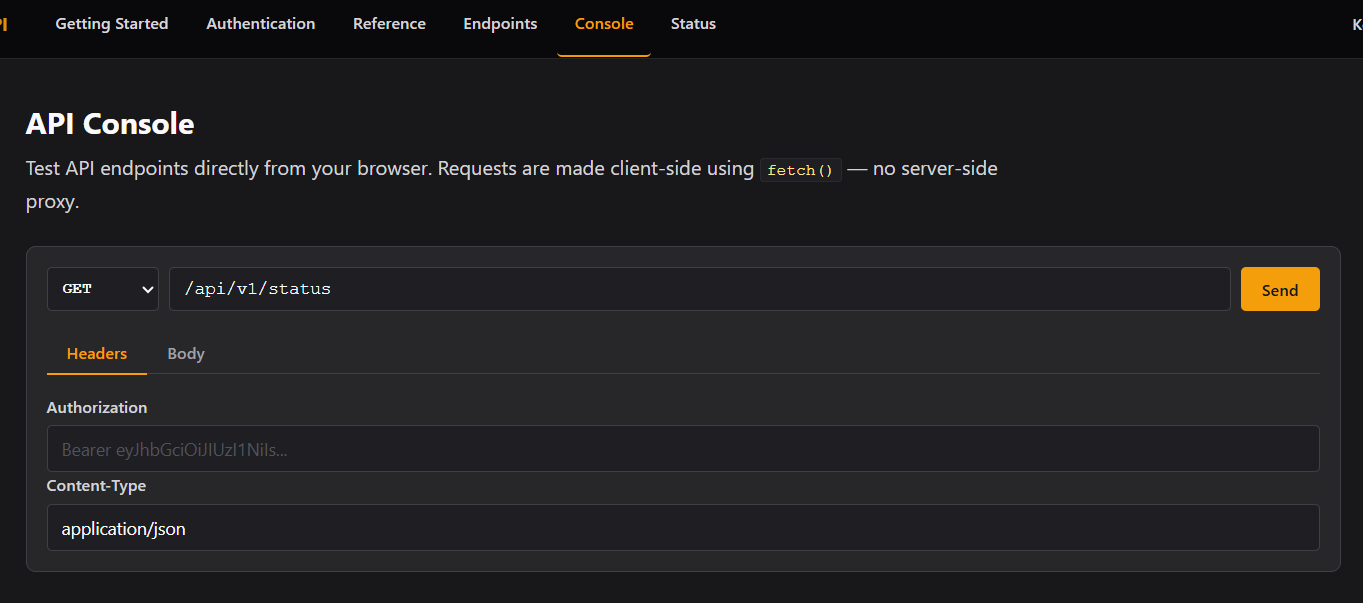This screenshot has width=1363, height=603.
Task: Click the cut-off K item in navbar
Action: (1356, 25)
